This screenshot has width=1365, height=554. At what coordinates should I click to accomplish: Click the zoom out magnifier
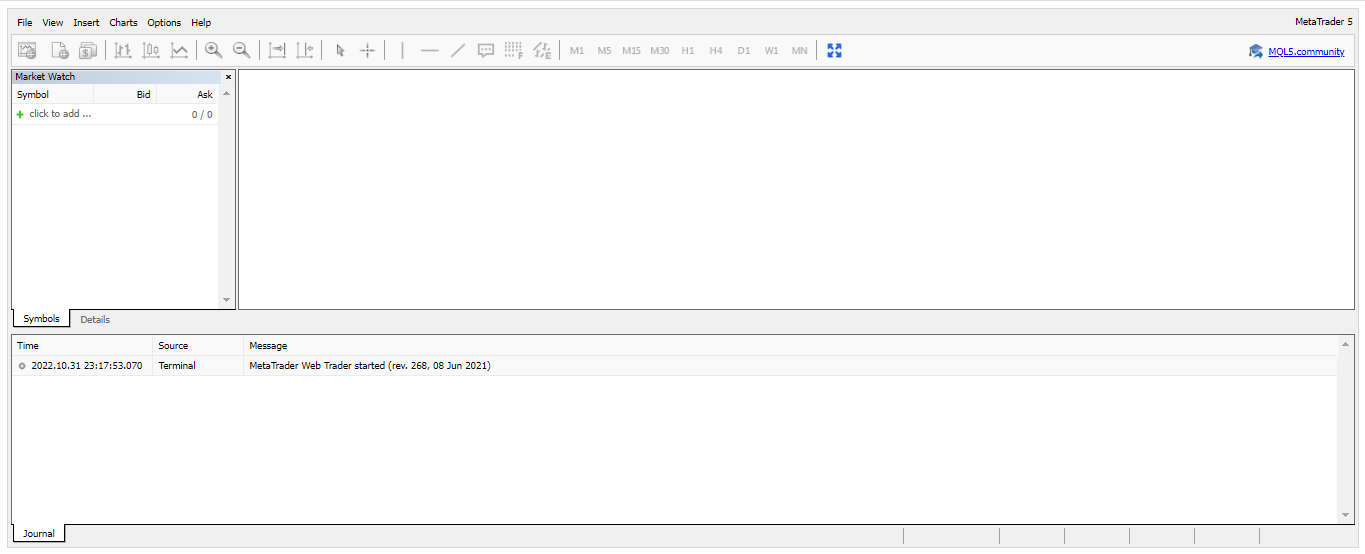tap(241, 50)
